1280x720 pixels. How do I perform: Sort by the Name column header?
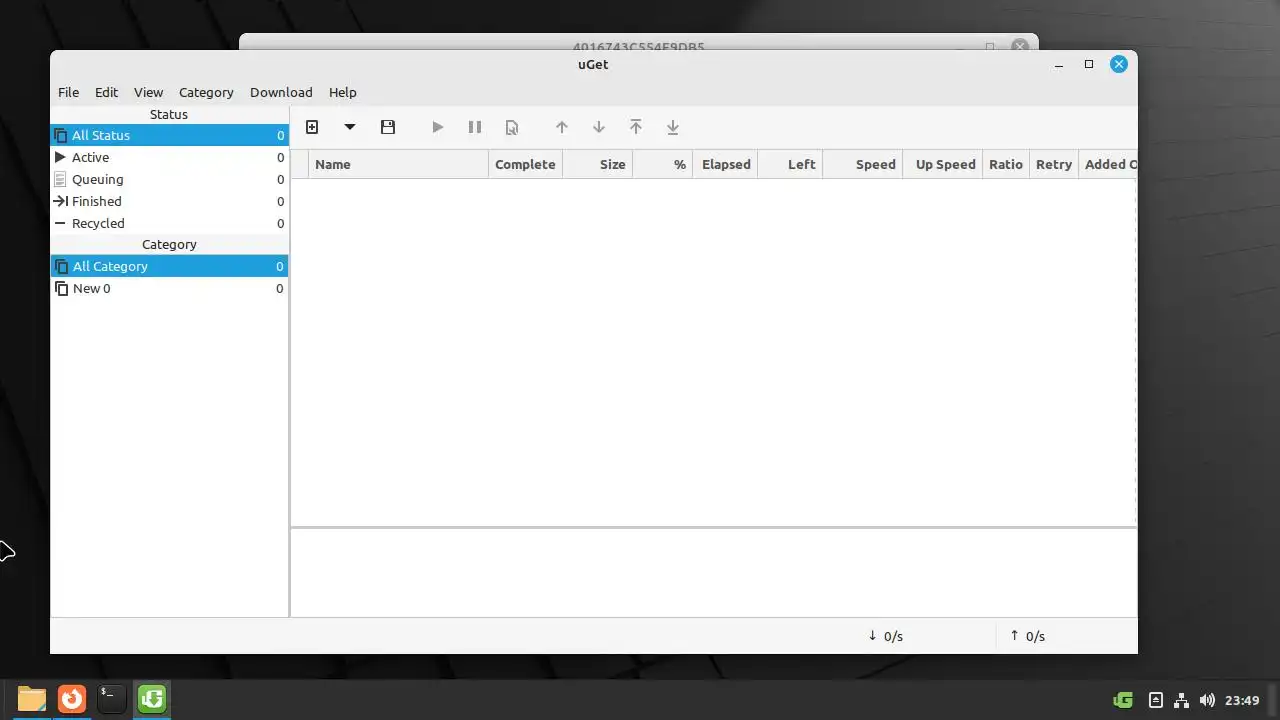(x=398, y=164)
